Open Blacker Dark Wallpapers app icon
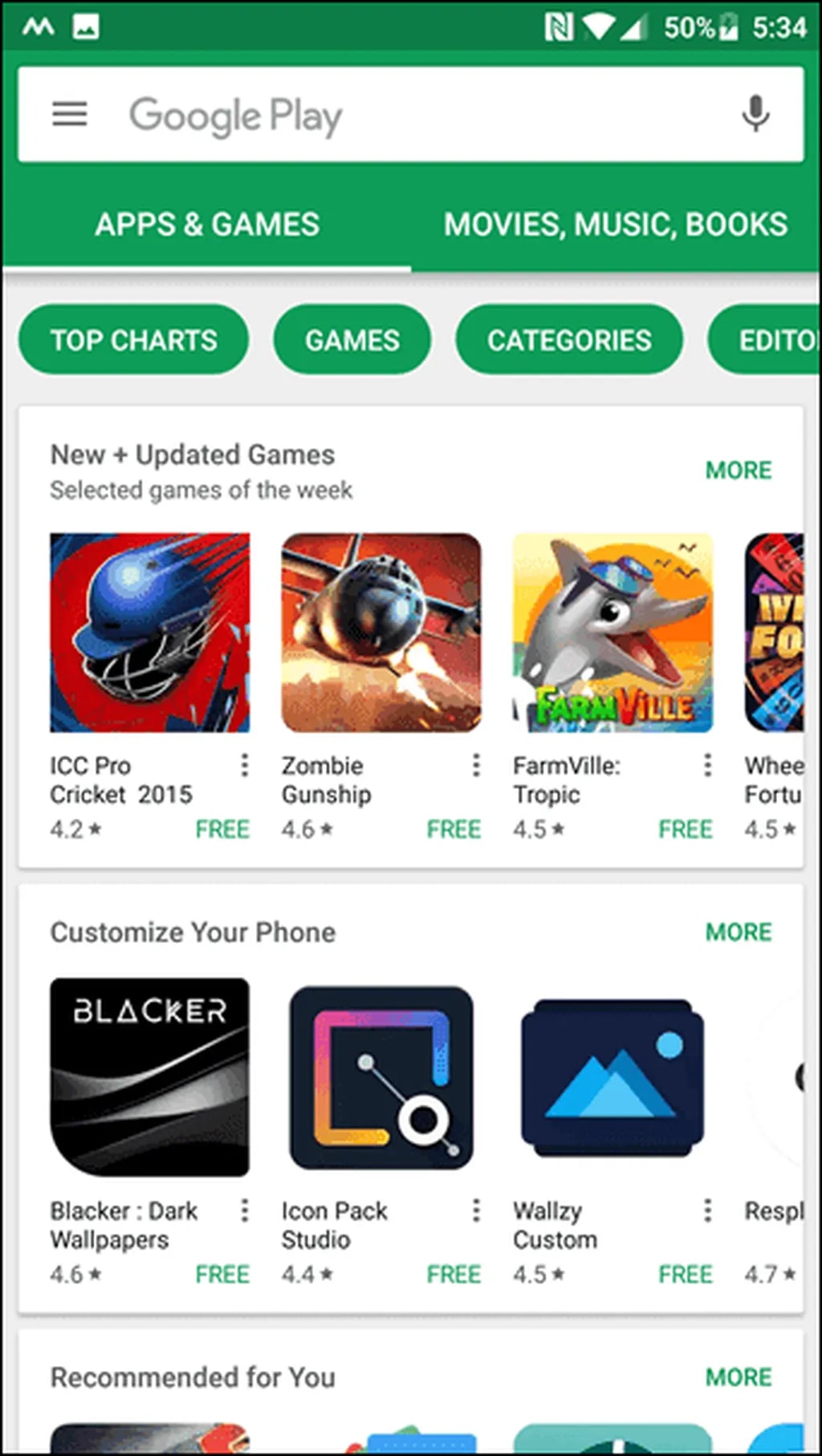 point(149,1077)
